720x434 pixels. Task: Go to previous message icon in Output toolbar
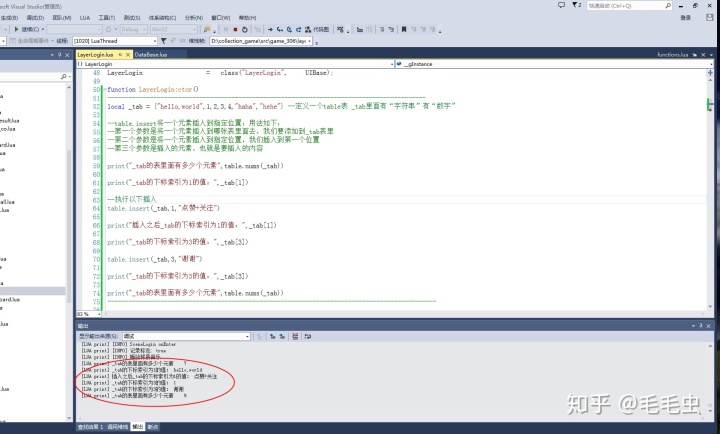tap(273, 336)
